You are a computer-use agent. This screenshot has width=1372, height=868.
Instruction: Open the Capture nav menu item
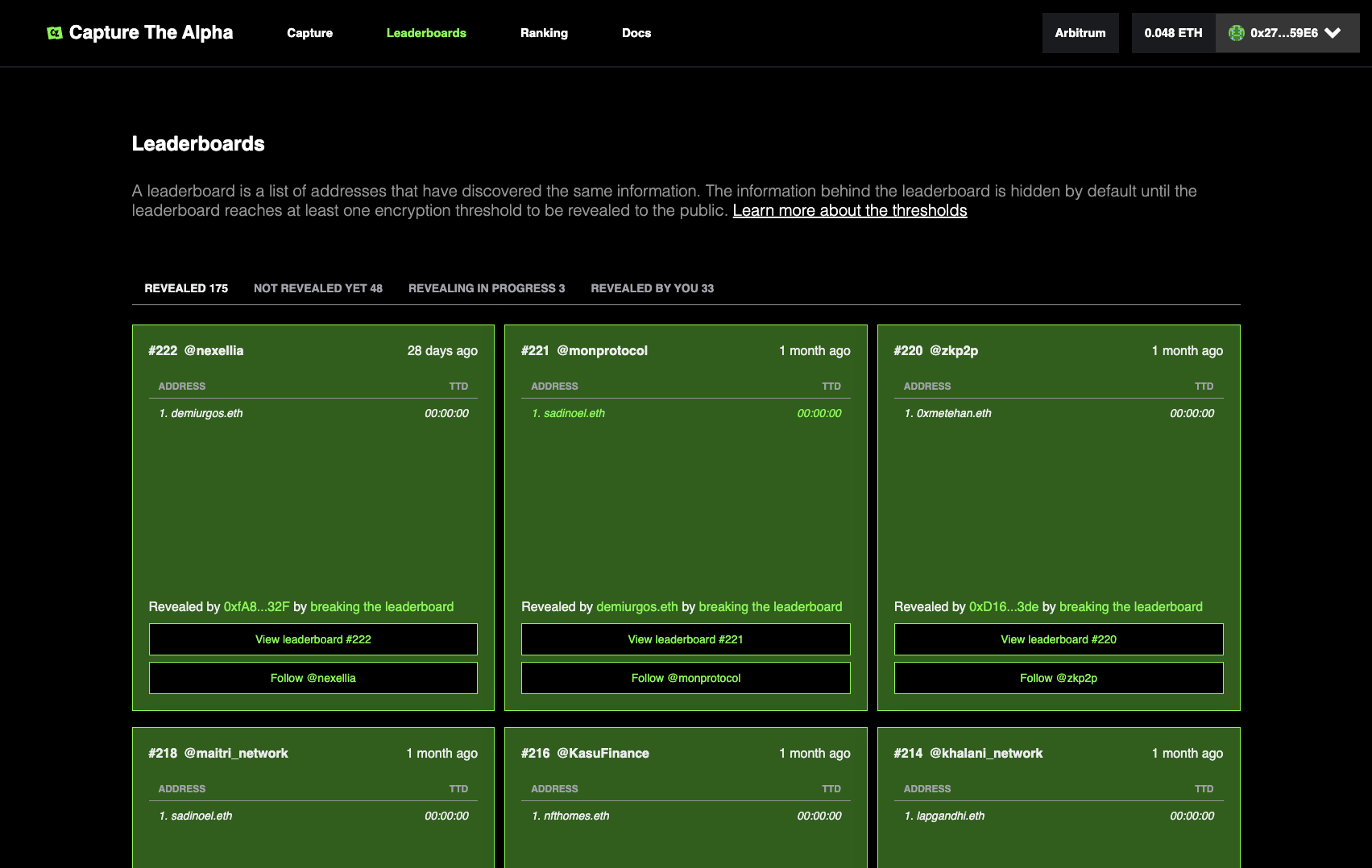309,33
